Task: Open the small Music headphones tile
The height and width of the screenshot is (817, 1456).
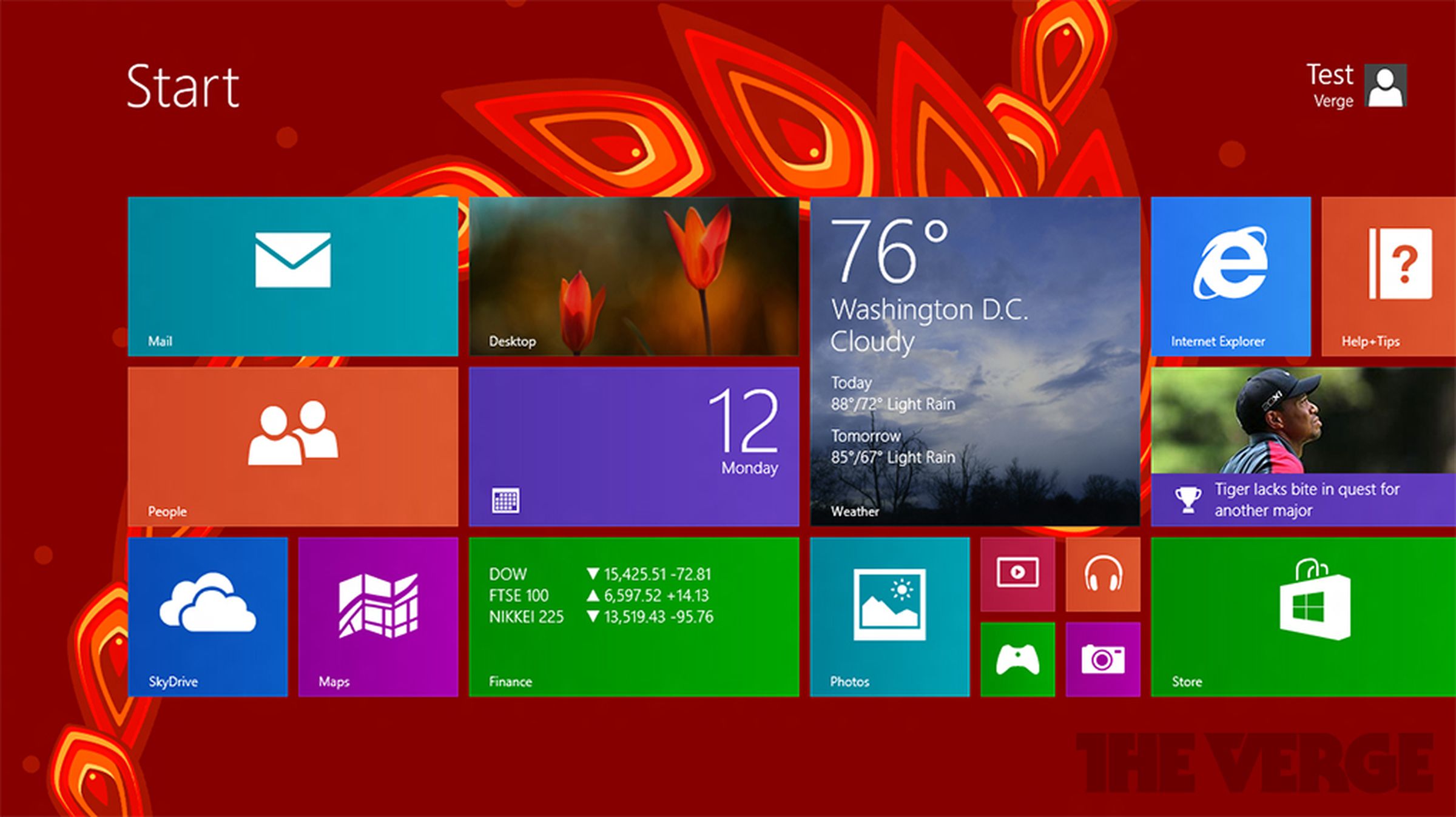Action: pos(1103,574)
